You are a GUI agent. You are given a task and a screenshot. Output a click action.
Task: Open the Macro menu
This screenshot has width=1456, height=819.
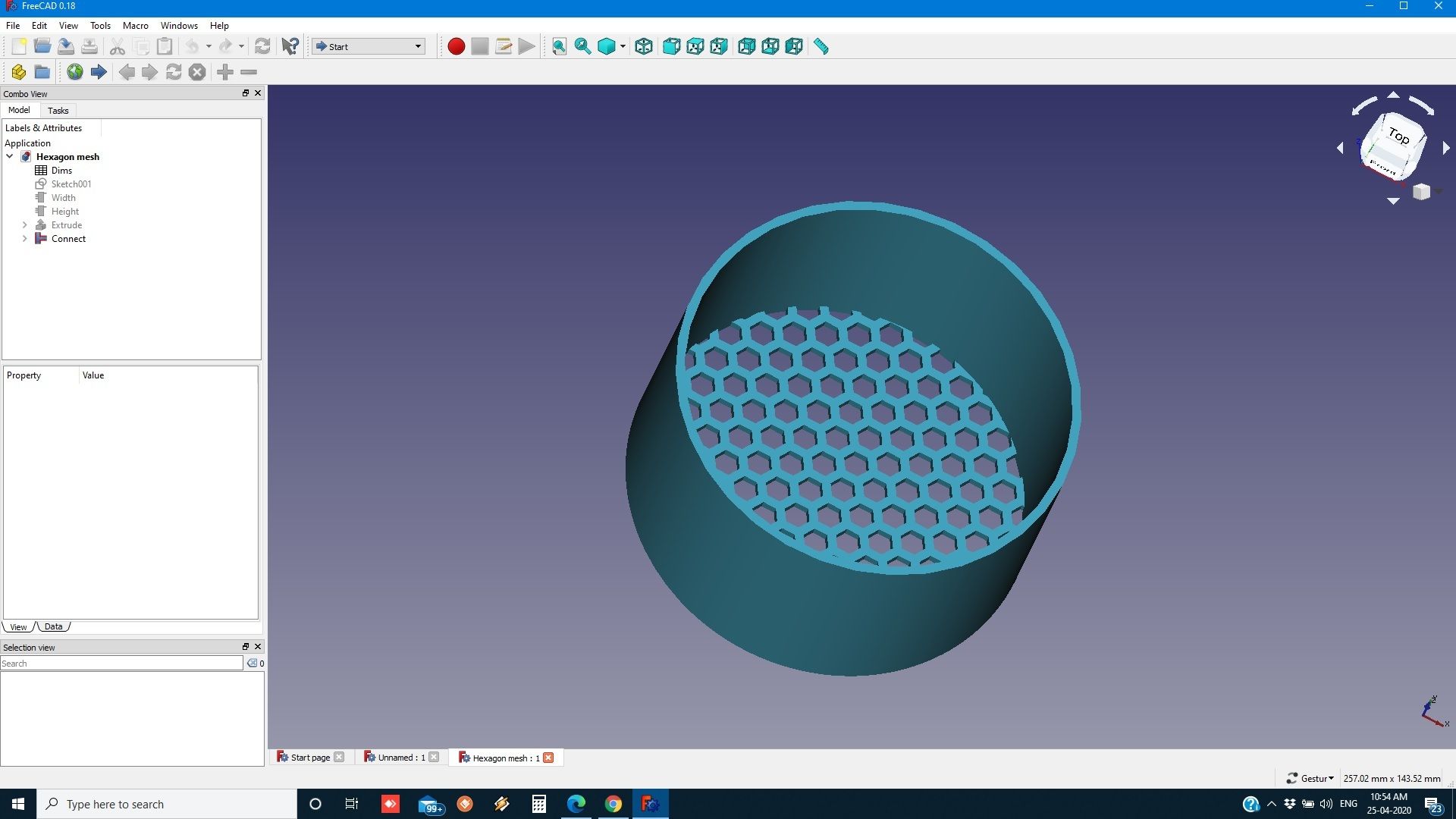[x=135, y=25]
